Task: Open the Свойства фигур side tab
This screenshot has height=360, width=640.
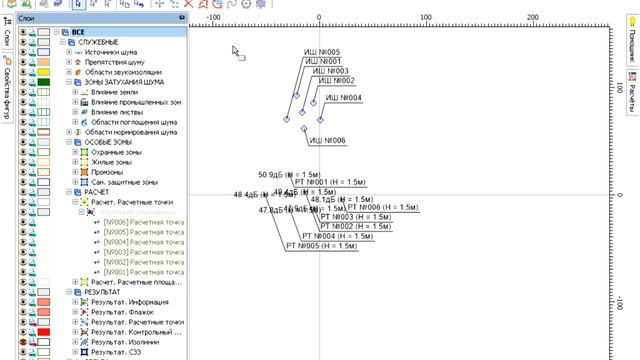Action: (7, 89)
